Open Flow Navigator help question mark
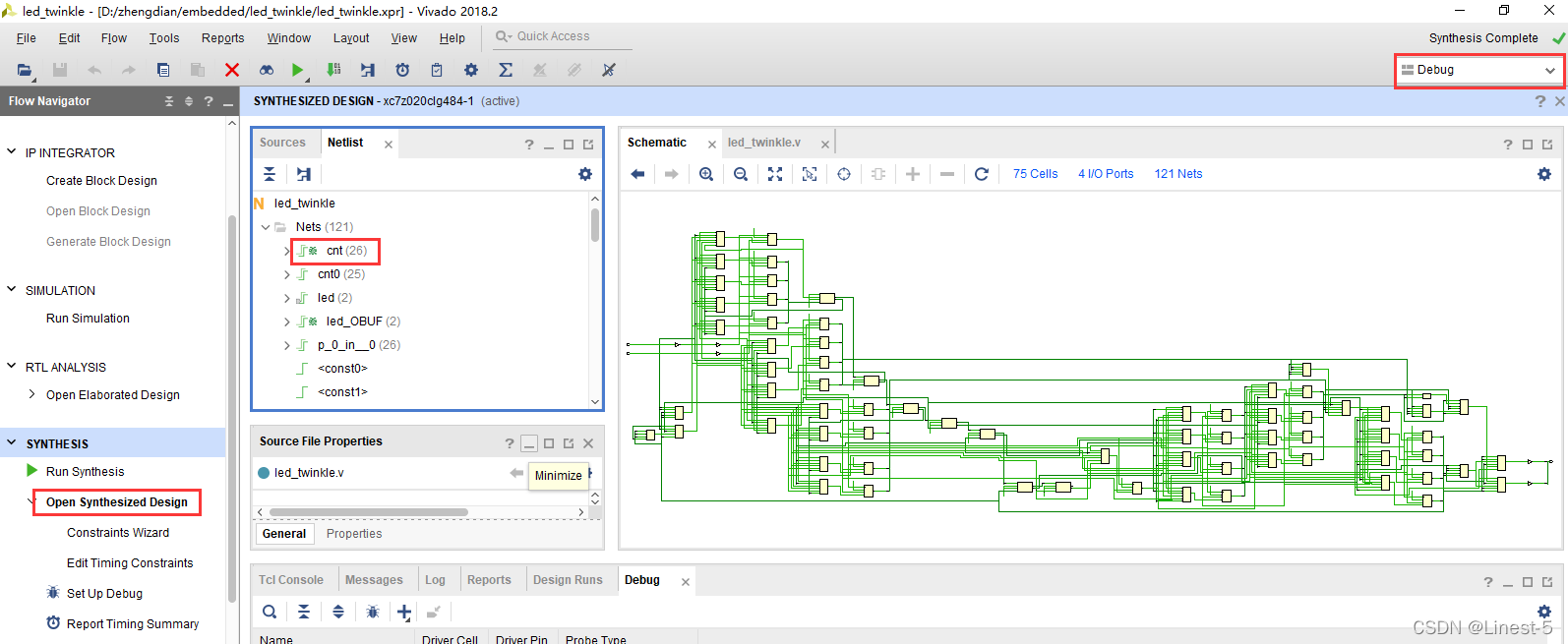The width and height of the screenshot is (1568, 644). click(209, 101)
